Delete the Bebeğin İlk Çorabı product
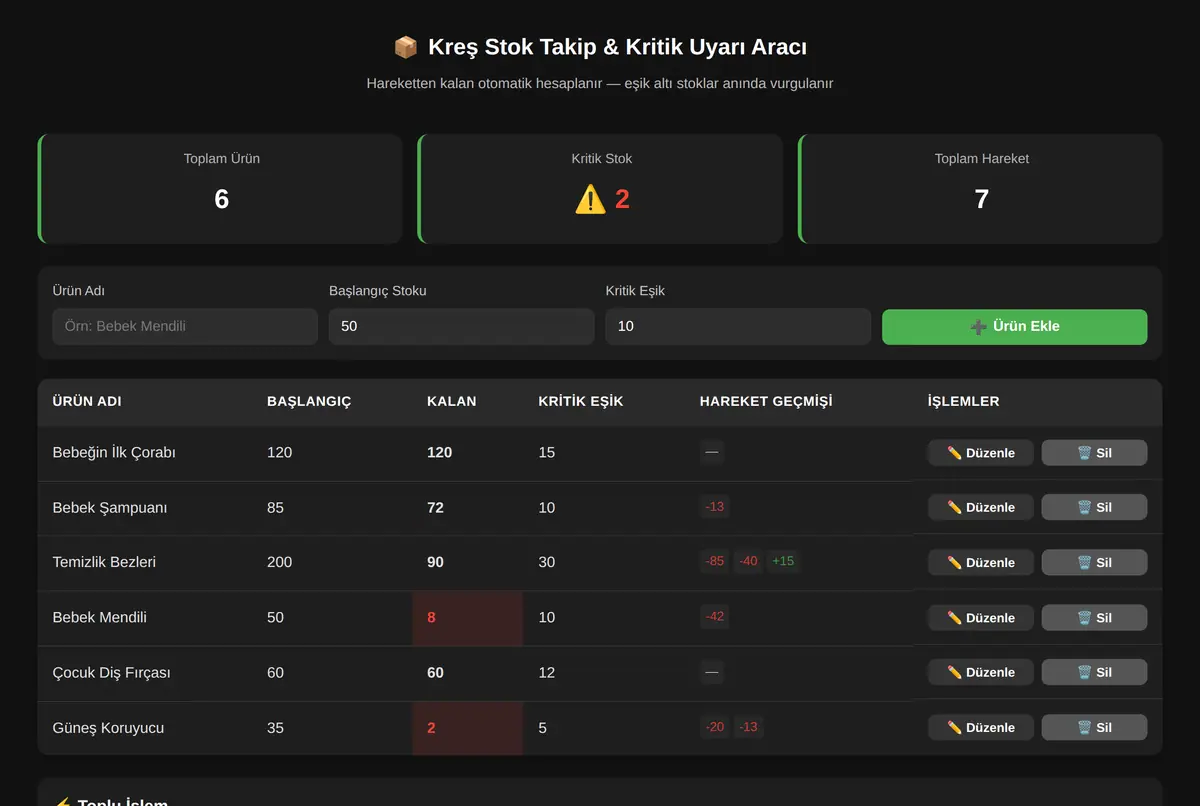The width and height of the screenshot is (1200, 806). (x=1094, y=453)
